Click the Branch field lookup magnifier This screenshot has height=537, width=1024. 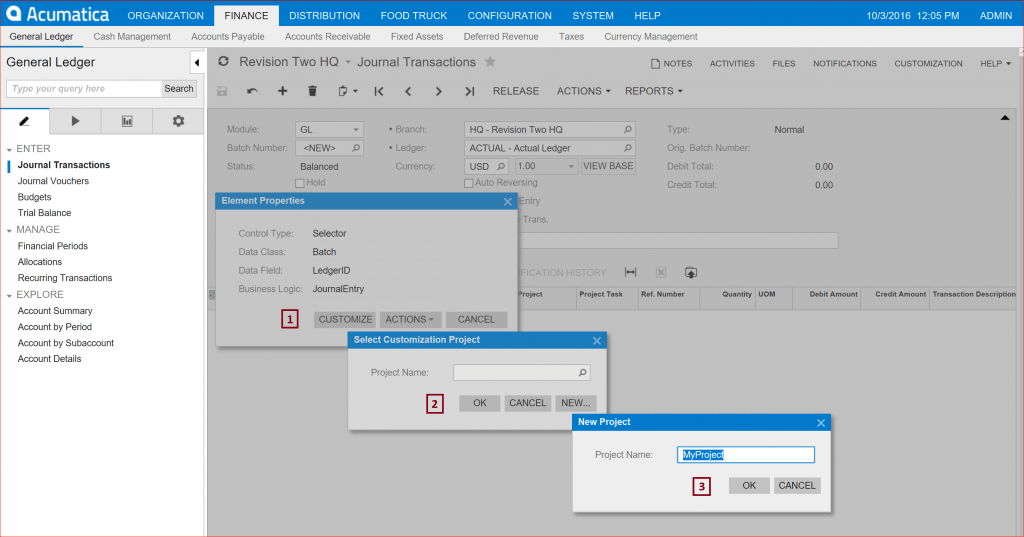coord(628,129)
